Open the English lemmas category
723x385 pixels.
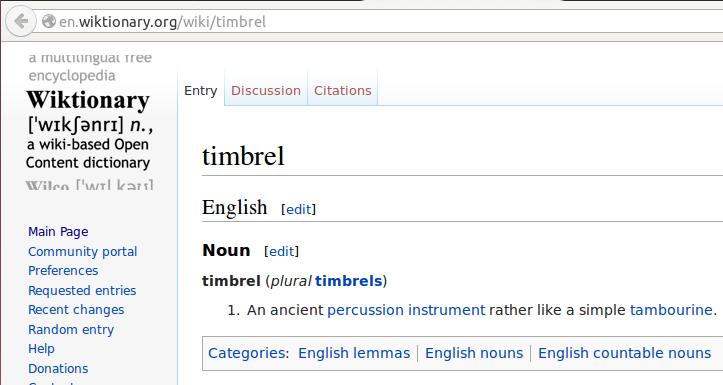point(354,353)
